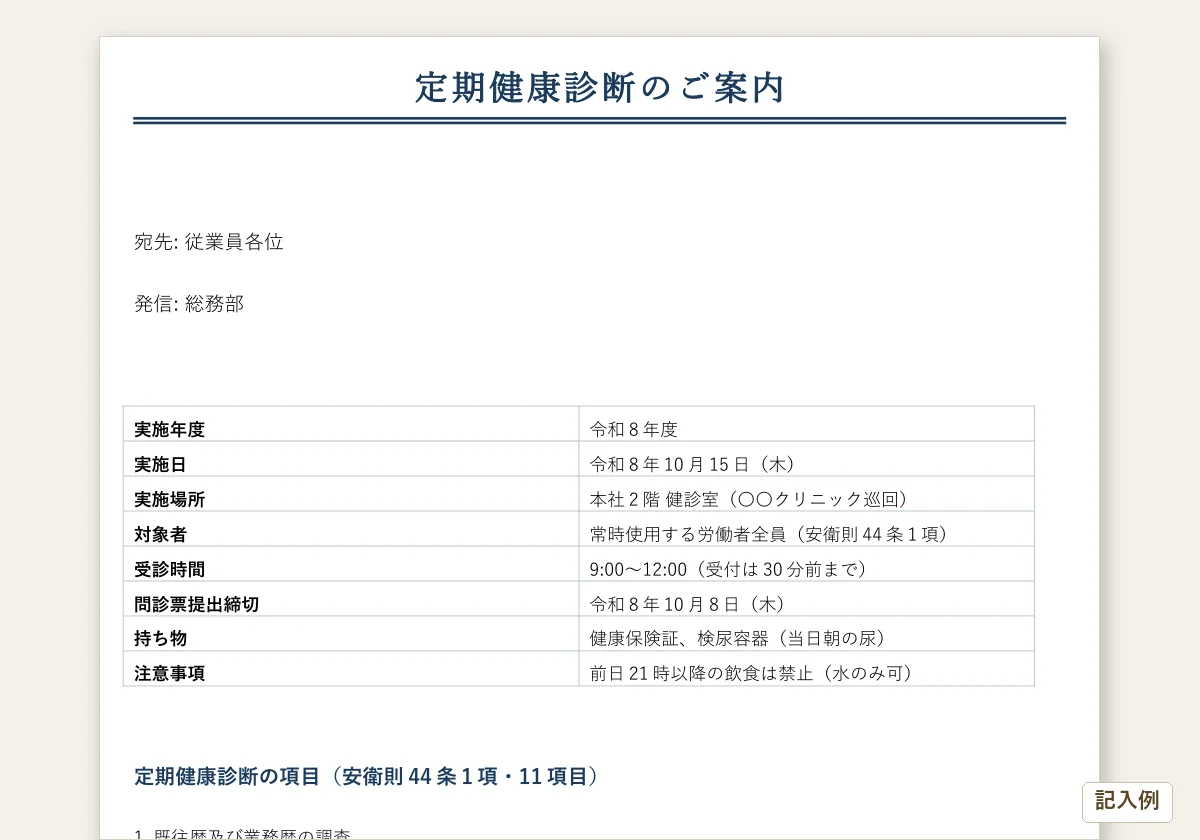Click the cell 令和 8 年 10 月 15 日（木）
This screenshot has width=1200, height=840.
click(x=806, y=459)
